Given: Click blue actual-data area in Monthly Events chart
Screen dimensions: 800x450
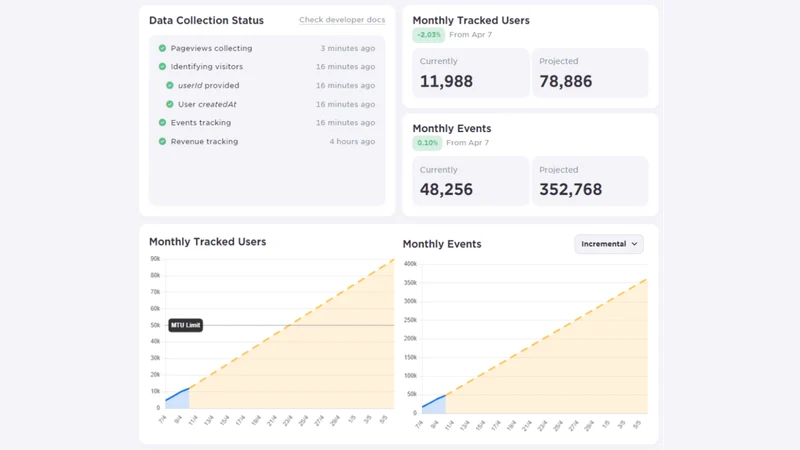Looking at the screenshot, I should coord(436,406).
